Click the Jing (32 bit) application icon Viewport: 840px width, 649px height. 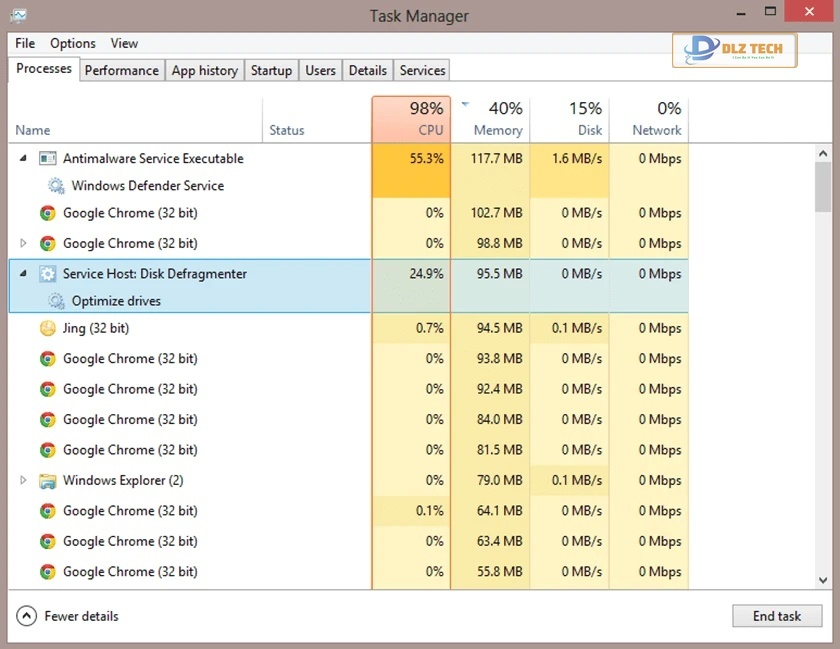(47, 328)
